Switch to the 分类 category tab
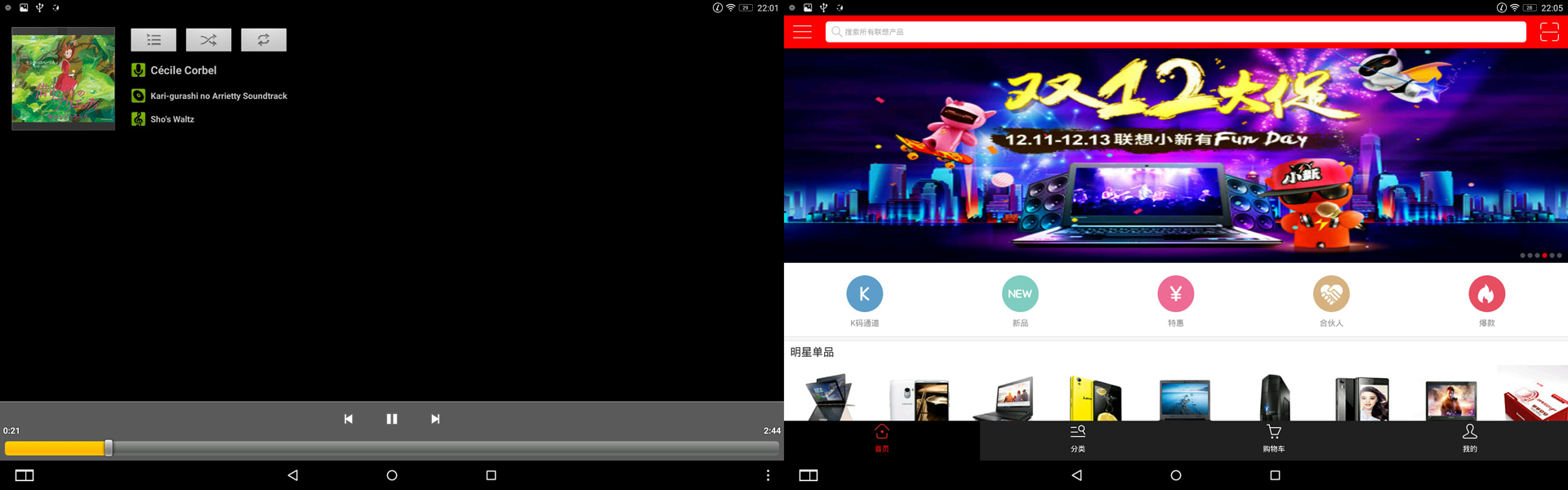1568x490 pixels. 1078,439
